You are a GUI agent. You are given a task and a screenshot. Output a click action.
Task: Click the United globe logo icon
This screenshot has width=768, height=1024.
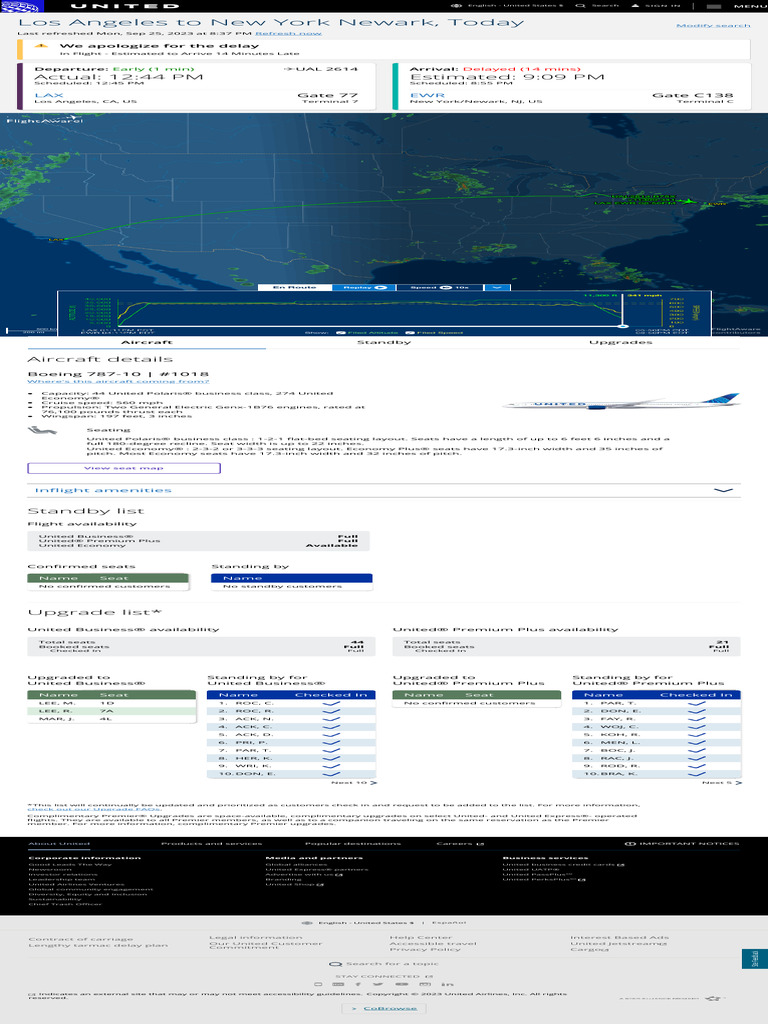[21, 6]
